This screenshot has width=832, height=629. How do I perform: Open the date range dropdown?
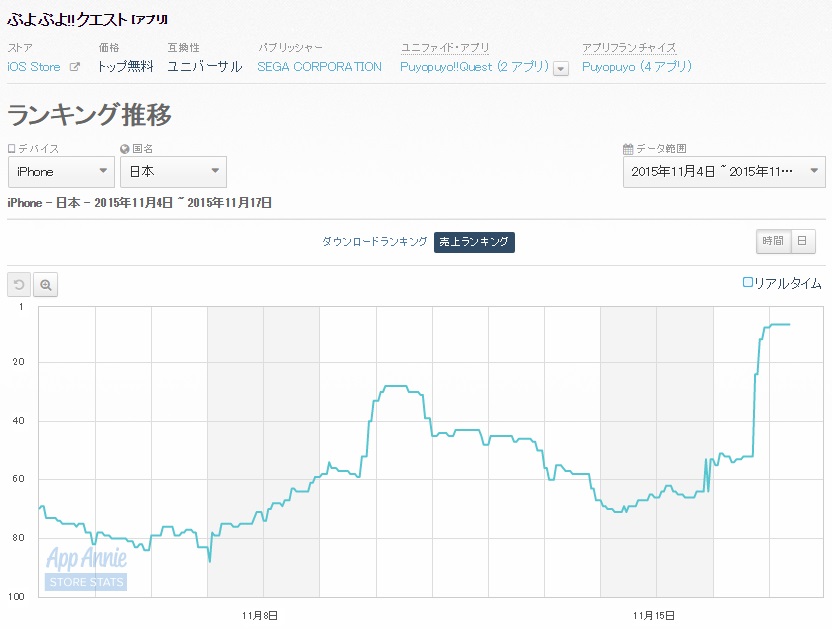tap(724, 172)
